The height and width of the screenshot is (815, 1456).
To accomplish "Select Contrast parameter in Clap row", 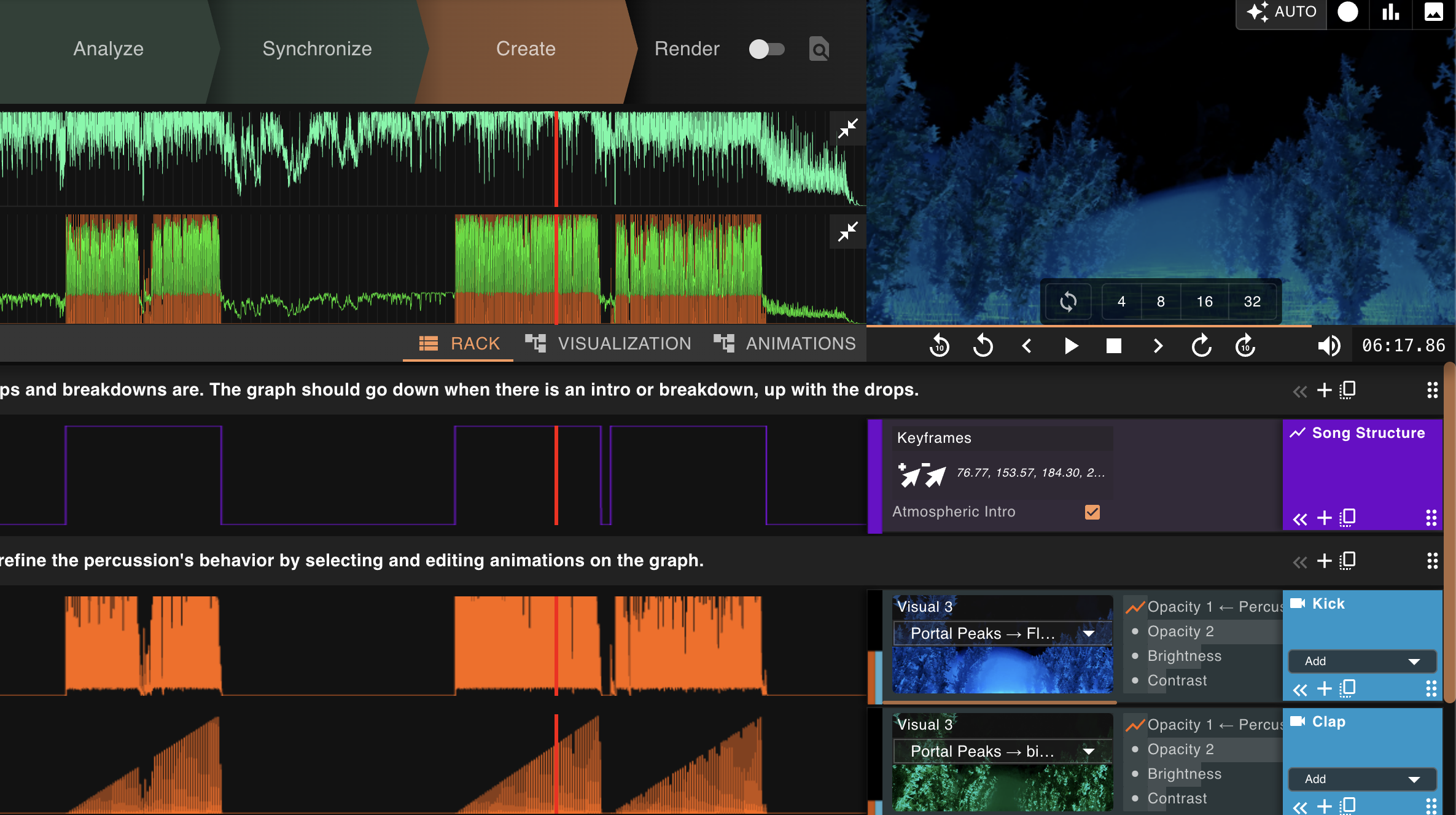I will coord(1177,798).
